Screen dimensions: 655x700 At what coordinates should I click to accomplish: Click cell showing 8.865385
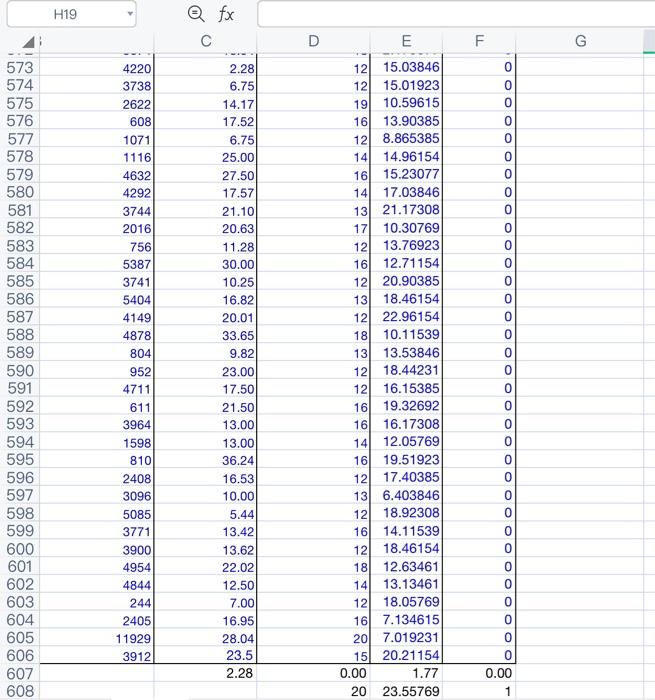click(406, 139)
